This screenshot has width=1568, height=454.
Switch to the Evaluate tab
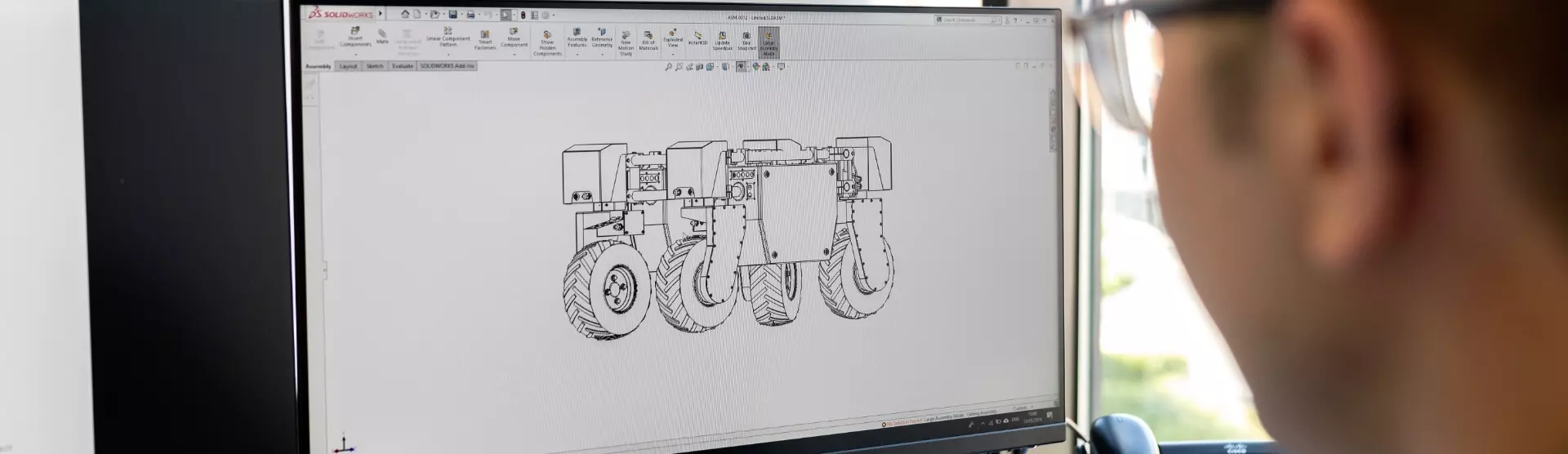point(403,66)
